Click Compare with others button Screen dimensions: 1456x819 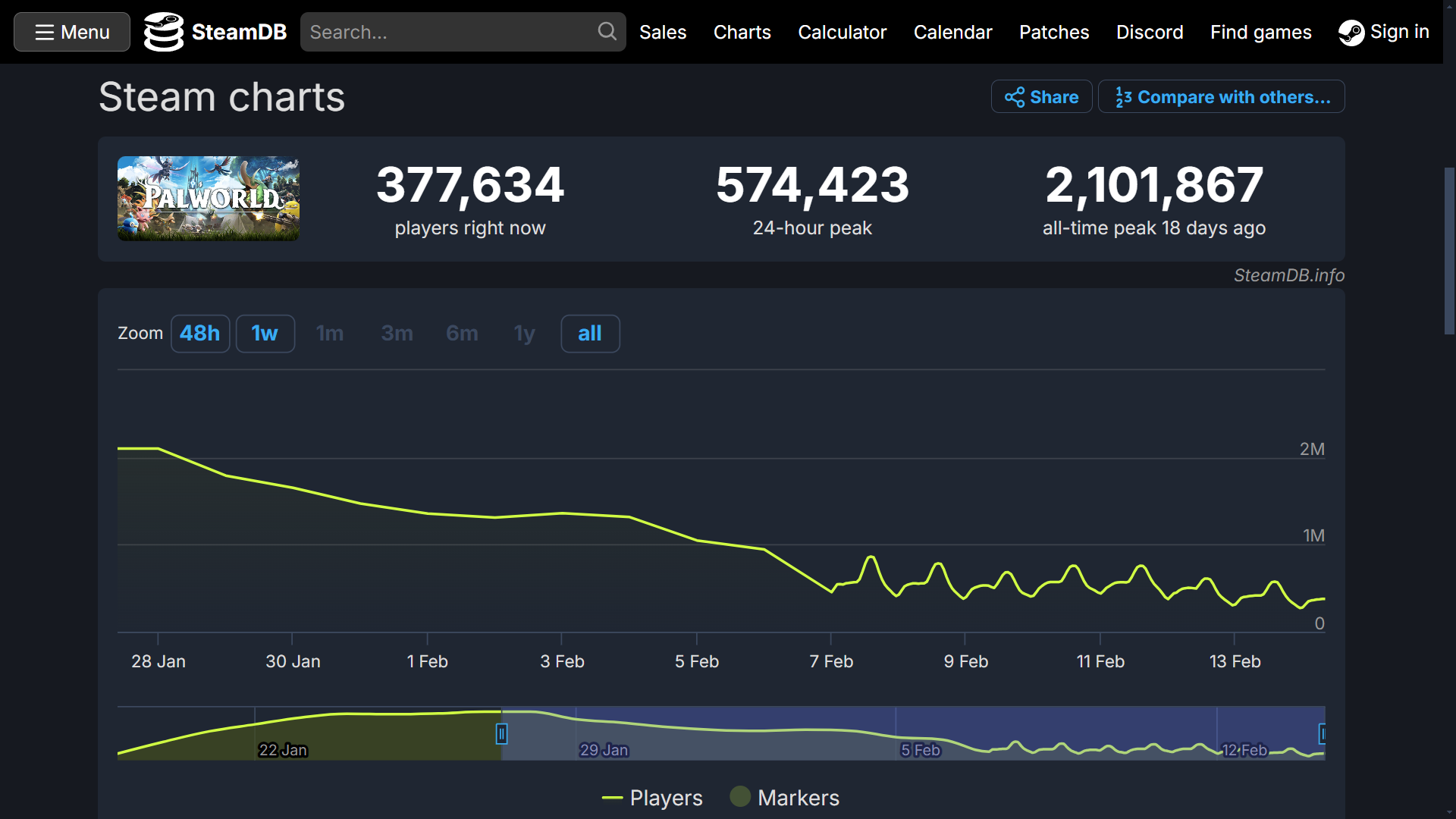click(1222, 97)
